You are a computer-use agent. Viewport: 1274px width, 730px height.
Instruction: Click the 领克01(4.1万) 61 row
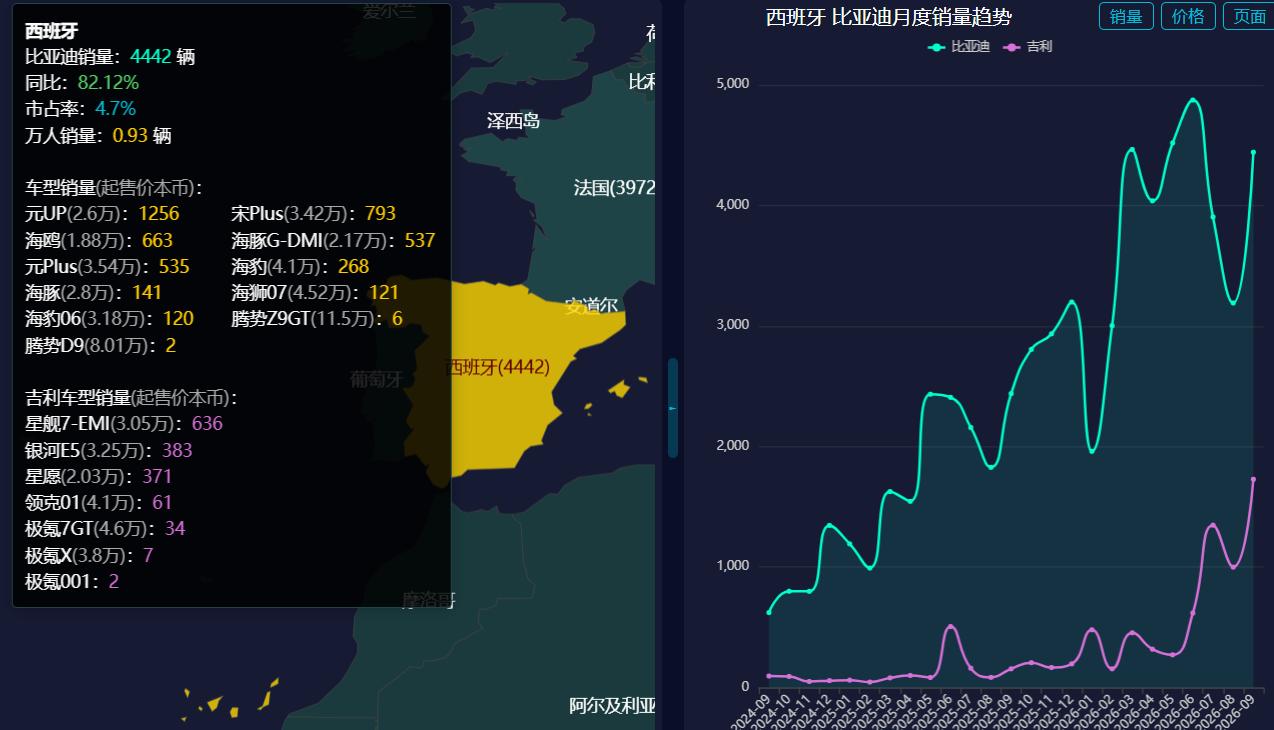pos(99,502)
